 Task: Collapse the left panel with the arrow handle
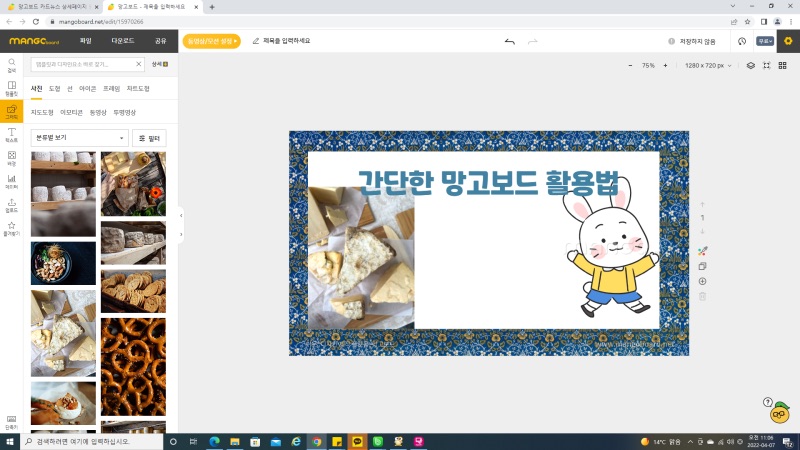(181, 215)
